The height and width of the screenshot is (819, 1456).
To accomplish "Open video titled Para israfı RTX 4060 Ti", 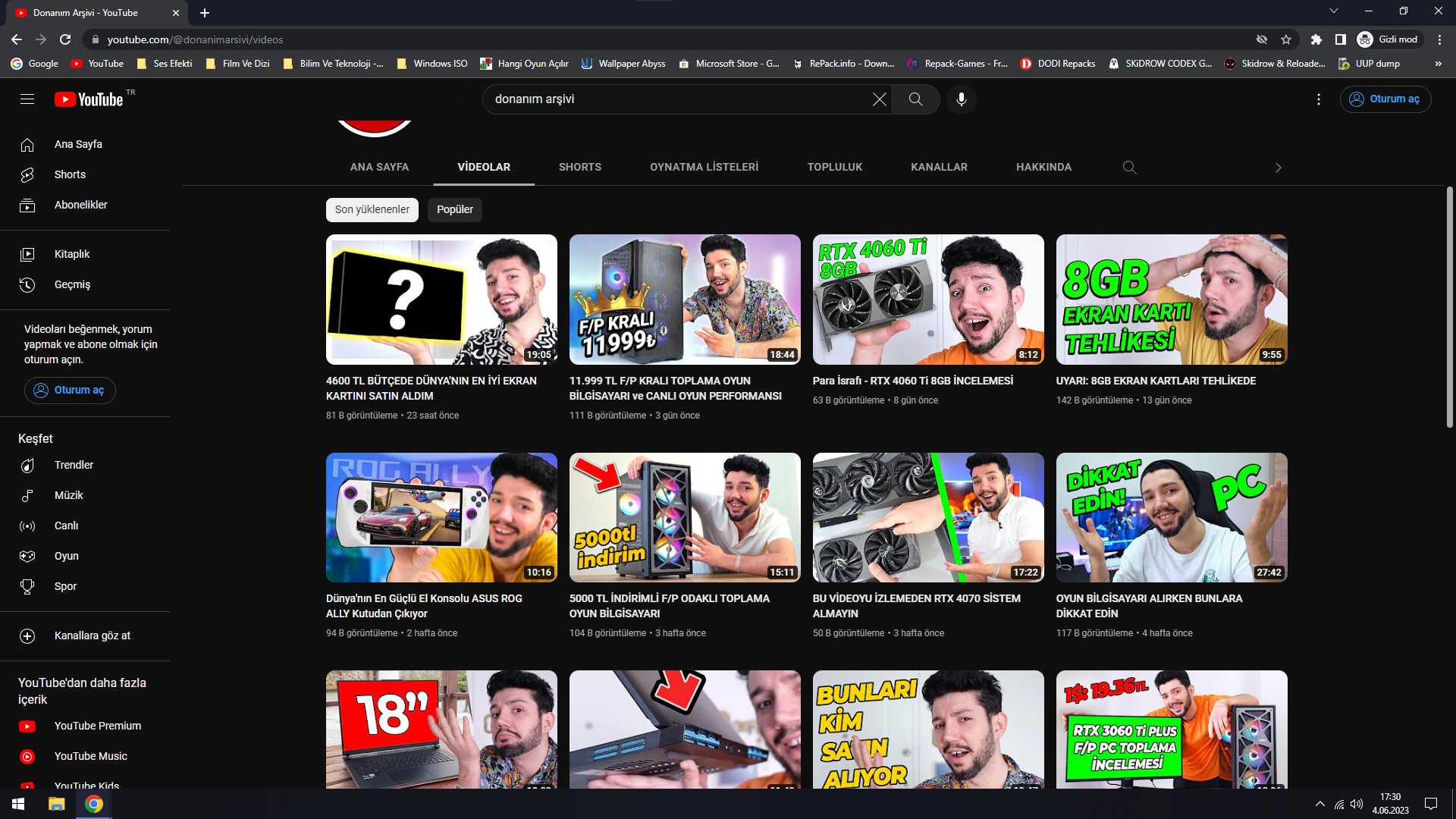I will pyautogui.click(x=913, y=381).
